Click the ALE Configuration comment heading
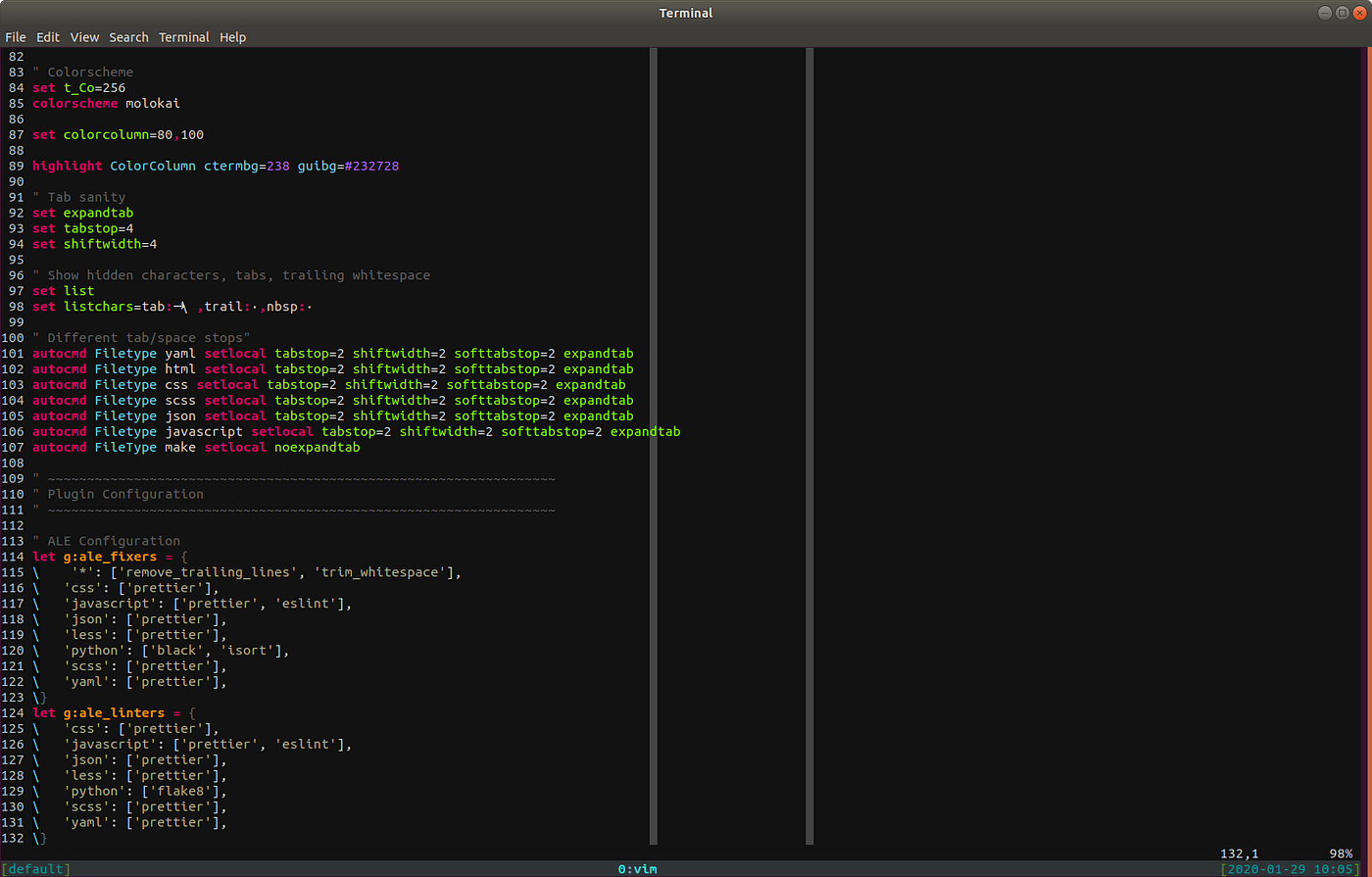1372x877 pixels. coord(108,540)
